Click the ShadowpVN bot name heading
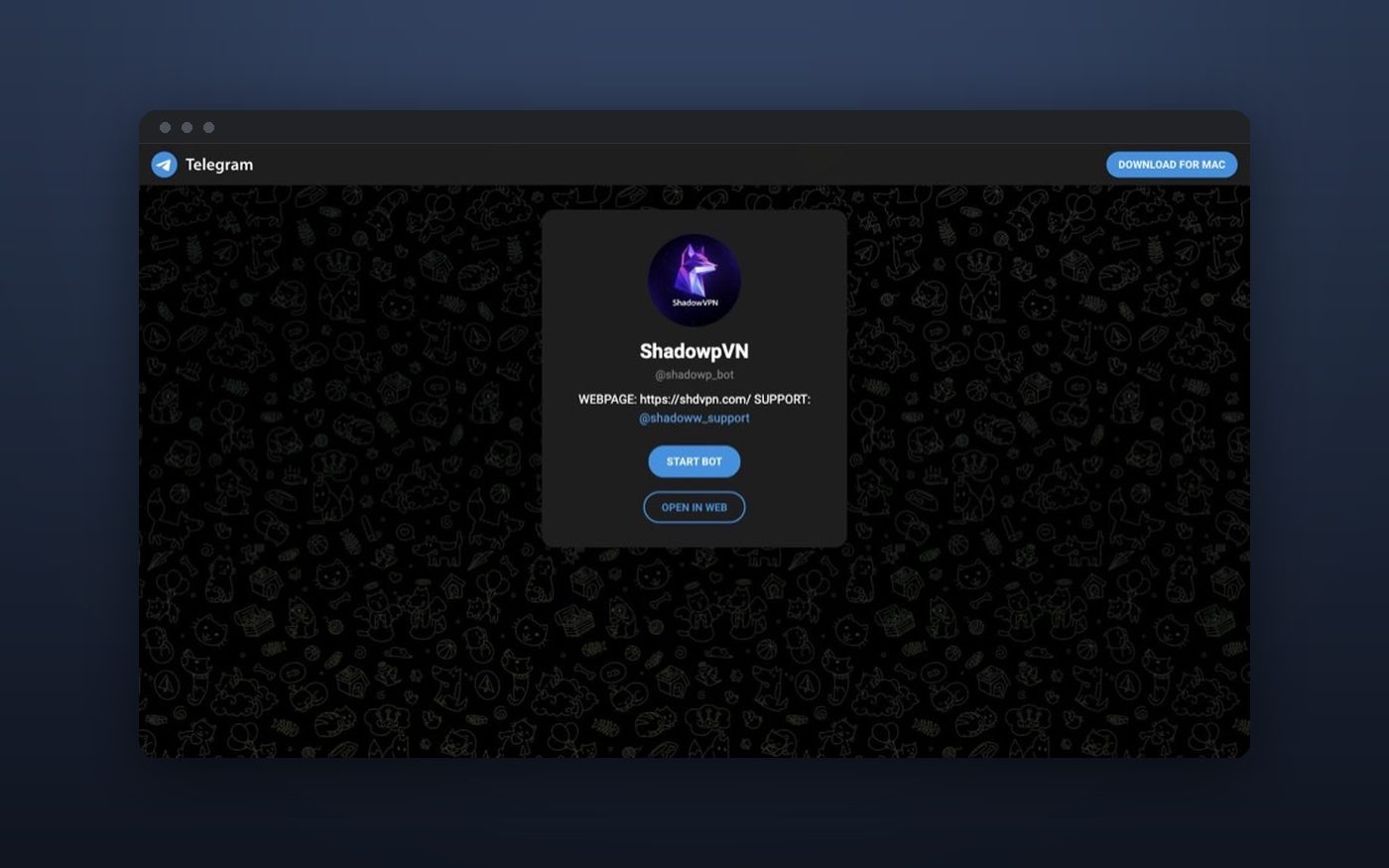The width and height of the screenshot is (1389, 868). [x=694, y=351]
